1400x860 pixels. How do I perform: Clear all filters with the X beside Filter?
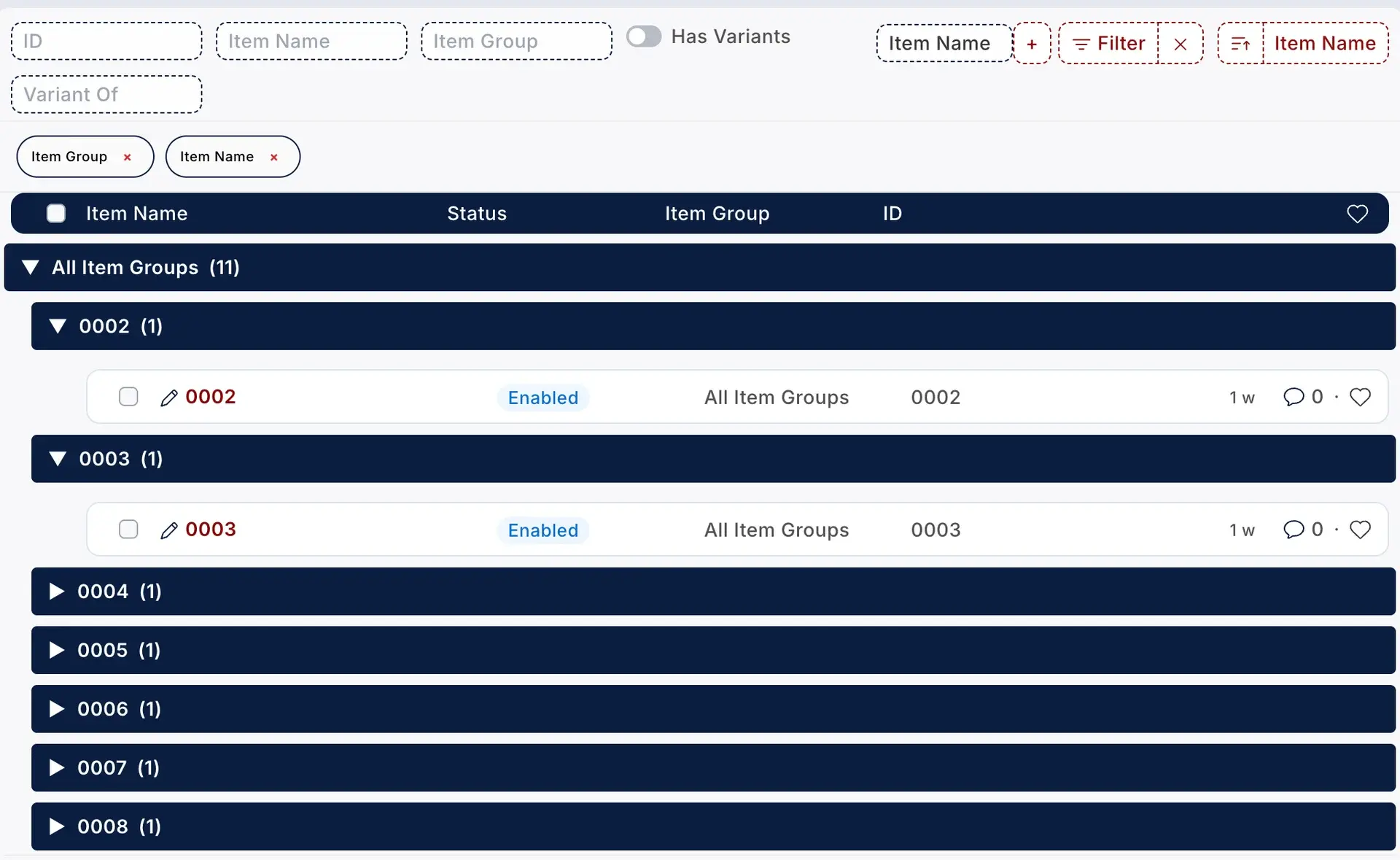coord(1181,44)
